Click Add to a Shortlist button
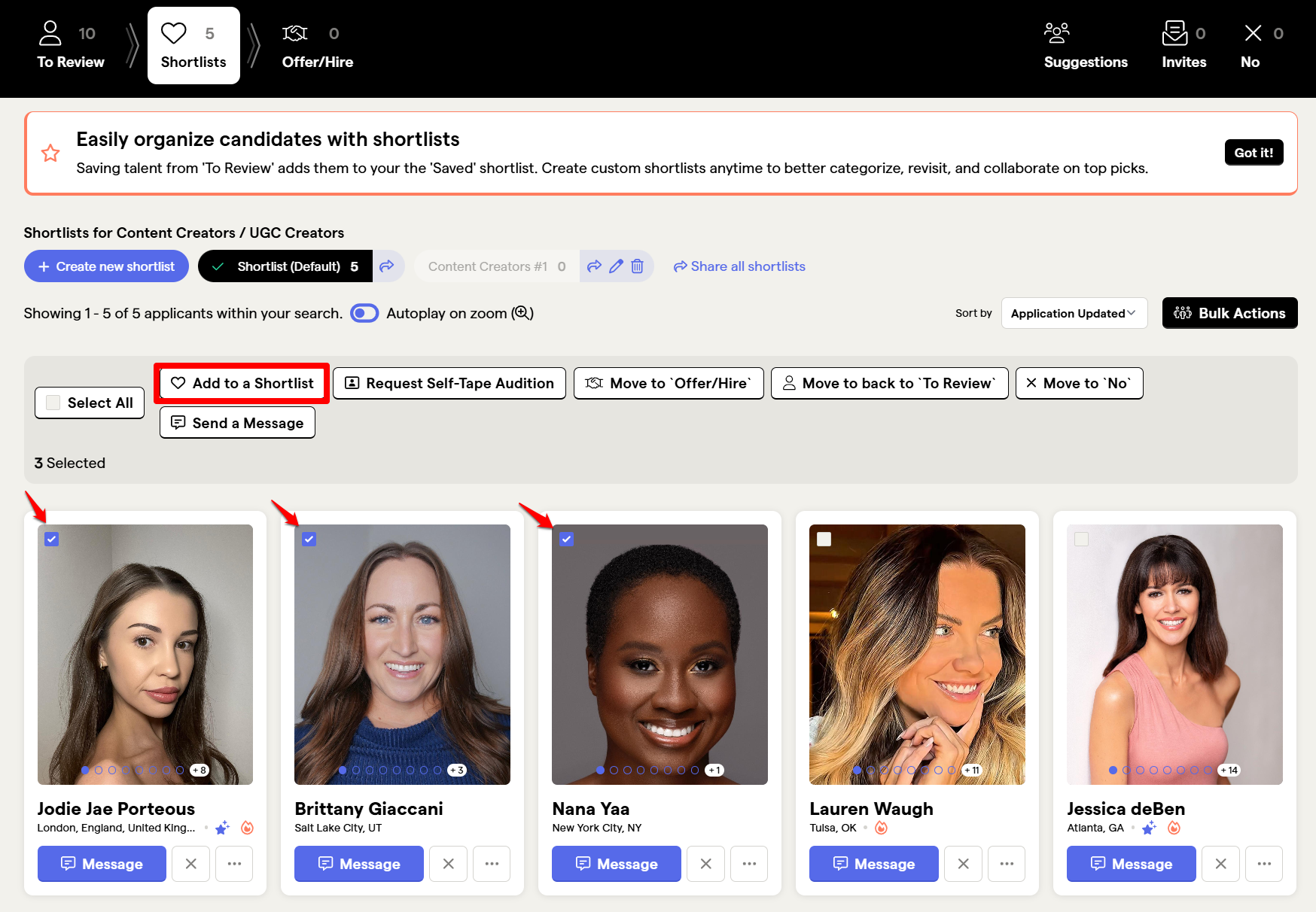The height and width of the screenshot is (912, 1316). point(242,383)
